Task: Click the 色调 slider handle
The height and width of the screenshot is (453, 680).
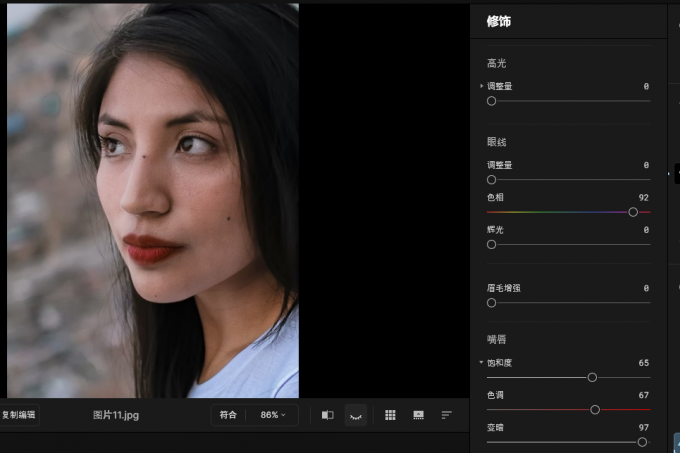Action: (595, 410)
